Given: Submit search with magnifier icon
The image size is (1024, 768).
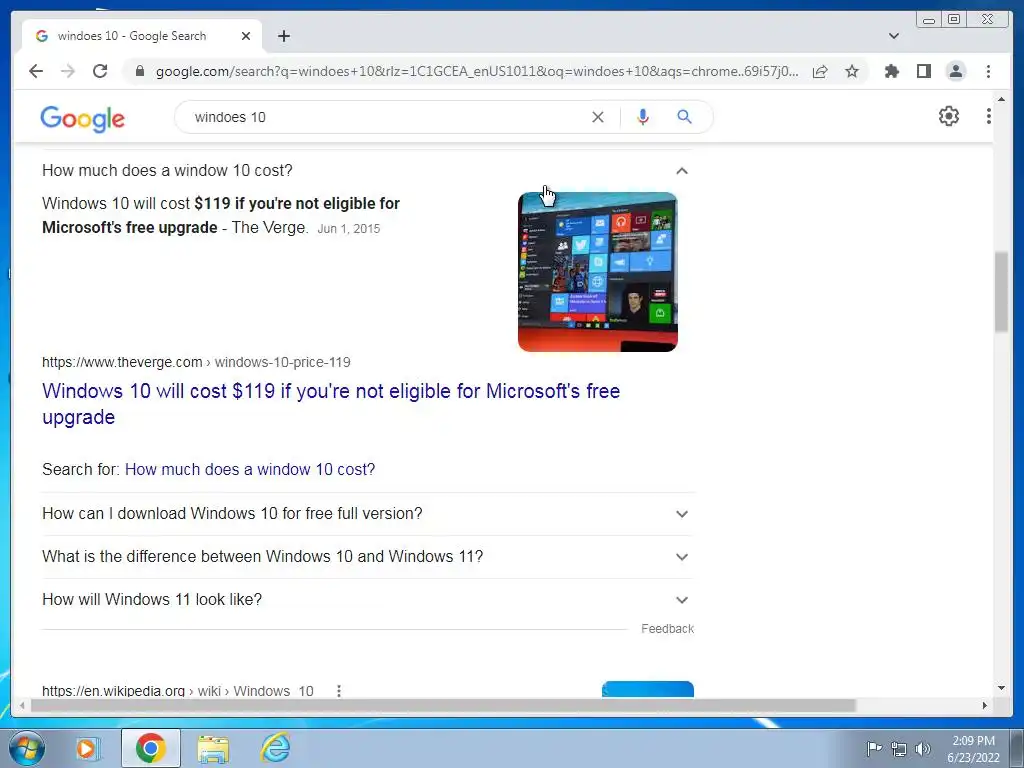Looking at the screenshot, I should tap(684, 117).
